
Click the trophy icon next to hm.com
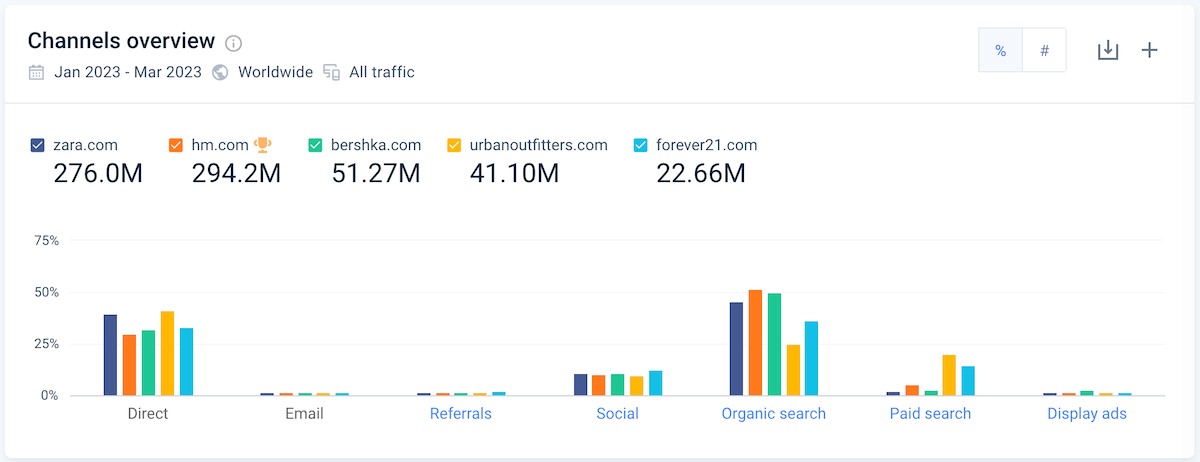[263, 144]
